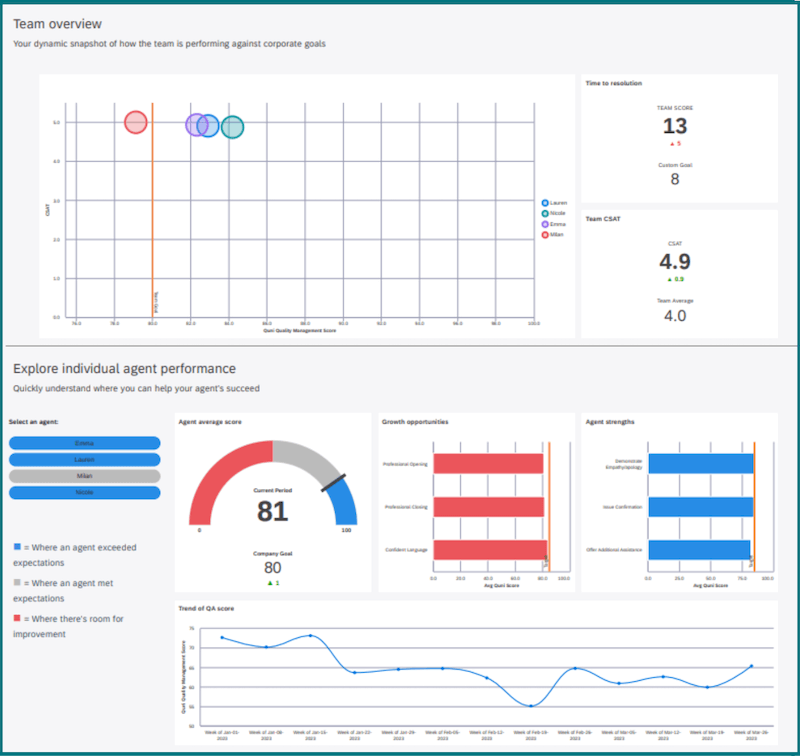Click the gauge needle on Agent average score
This screenshot has height=756, width=800.
333,483
